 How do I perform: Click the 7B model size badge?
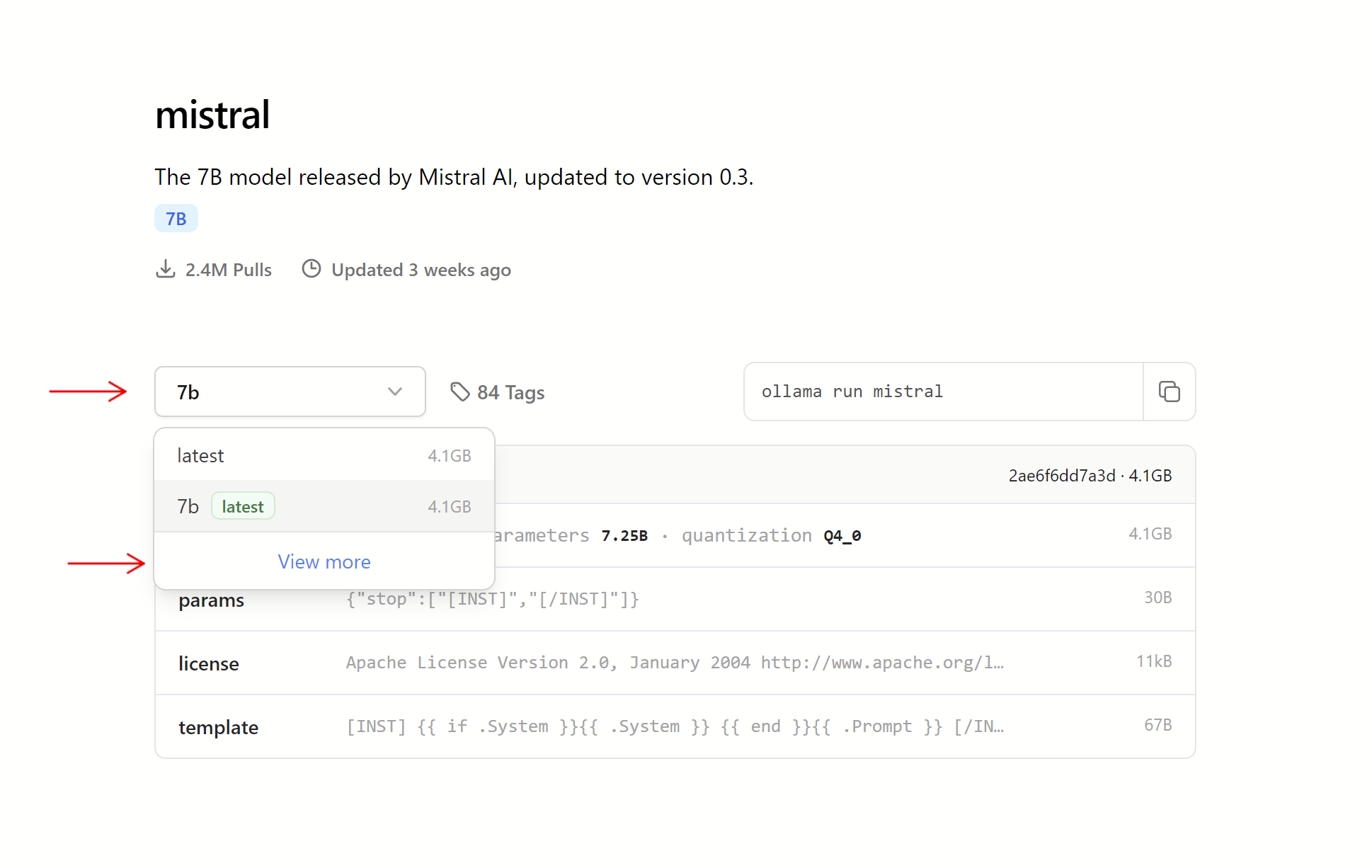coord(176,219)
